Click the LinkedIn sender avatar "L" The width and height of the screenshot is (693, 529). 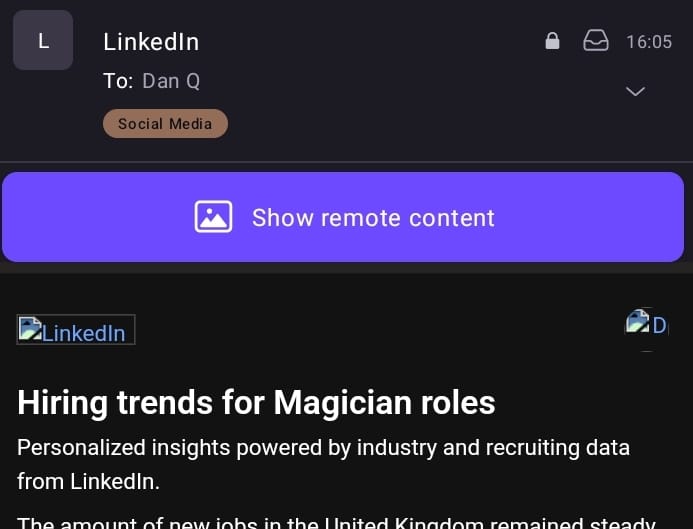point(43,41)
